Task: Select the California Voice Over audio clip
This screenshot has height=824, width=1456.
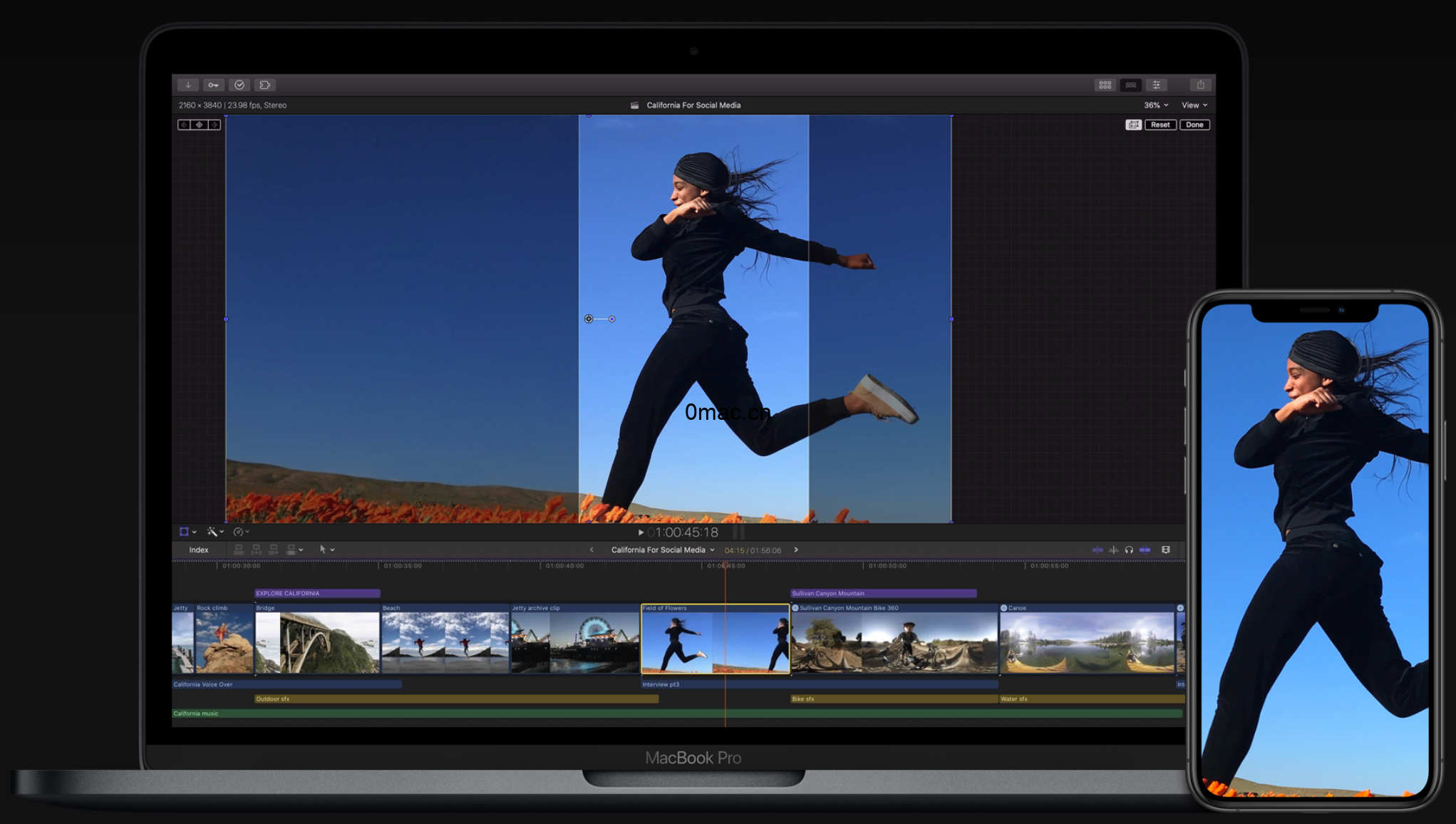Action: point(286,684)
